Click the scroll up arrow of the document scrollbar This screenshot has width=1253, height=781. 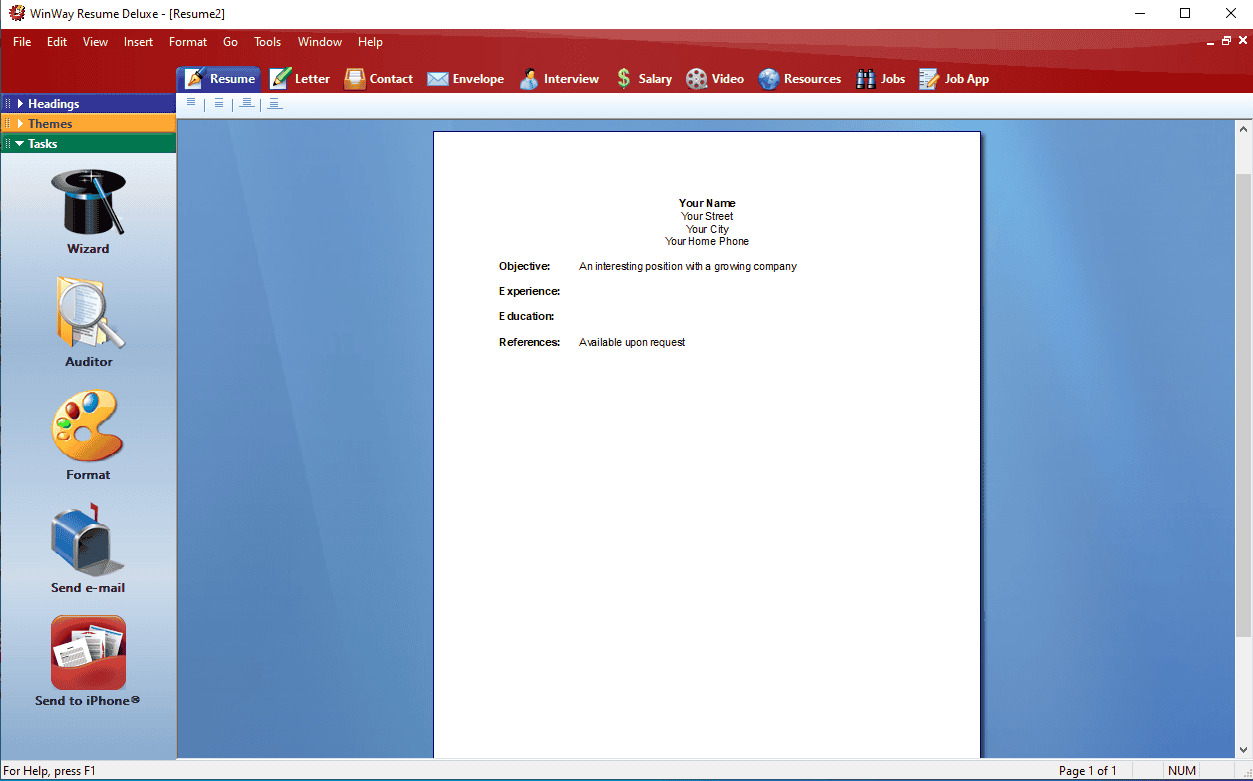point(1244,129)
